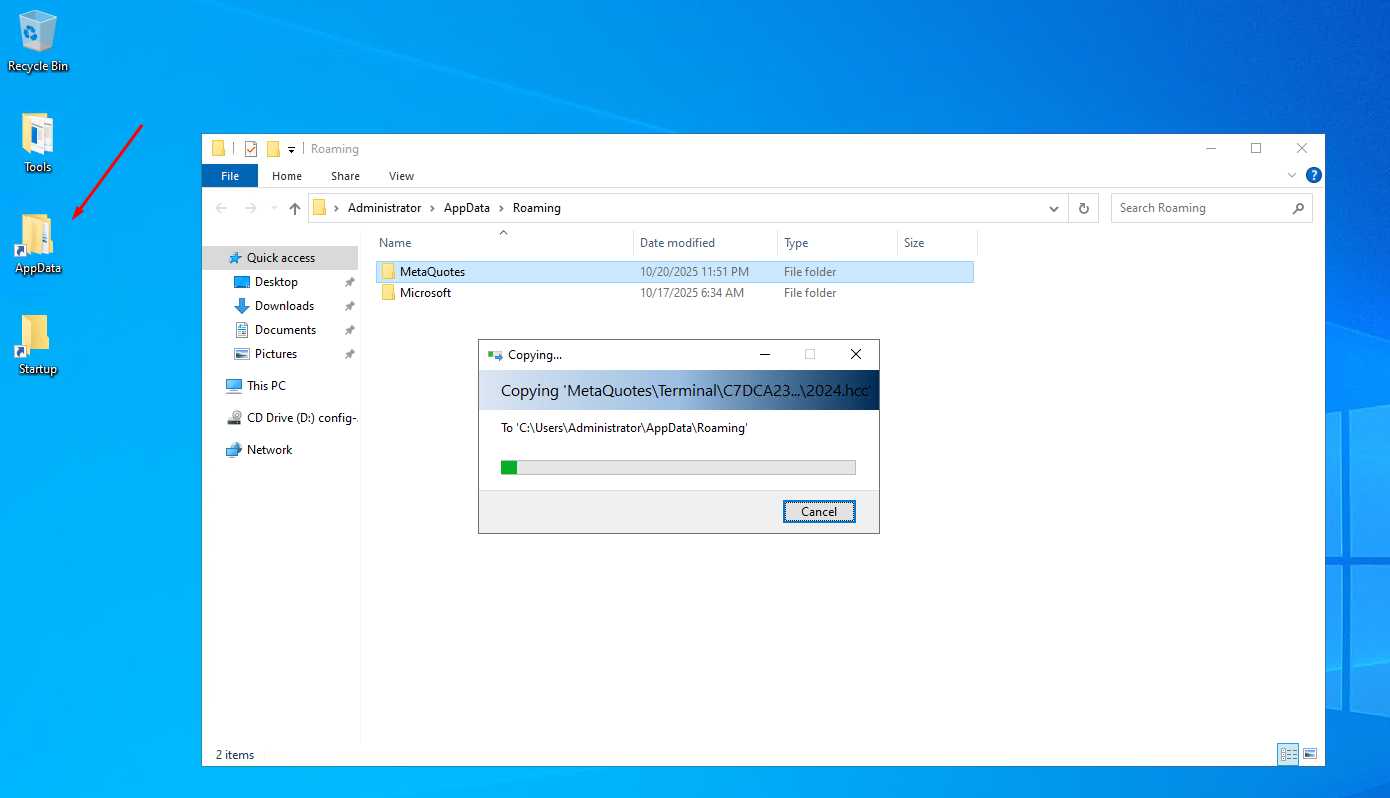This screenshot has height=798, width=1390.
Task: Click the Up arrow navigation button
Action: pos(294,208)
